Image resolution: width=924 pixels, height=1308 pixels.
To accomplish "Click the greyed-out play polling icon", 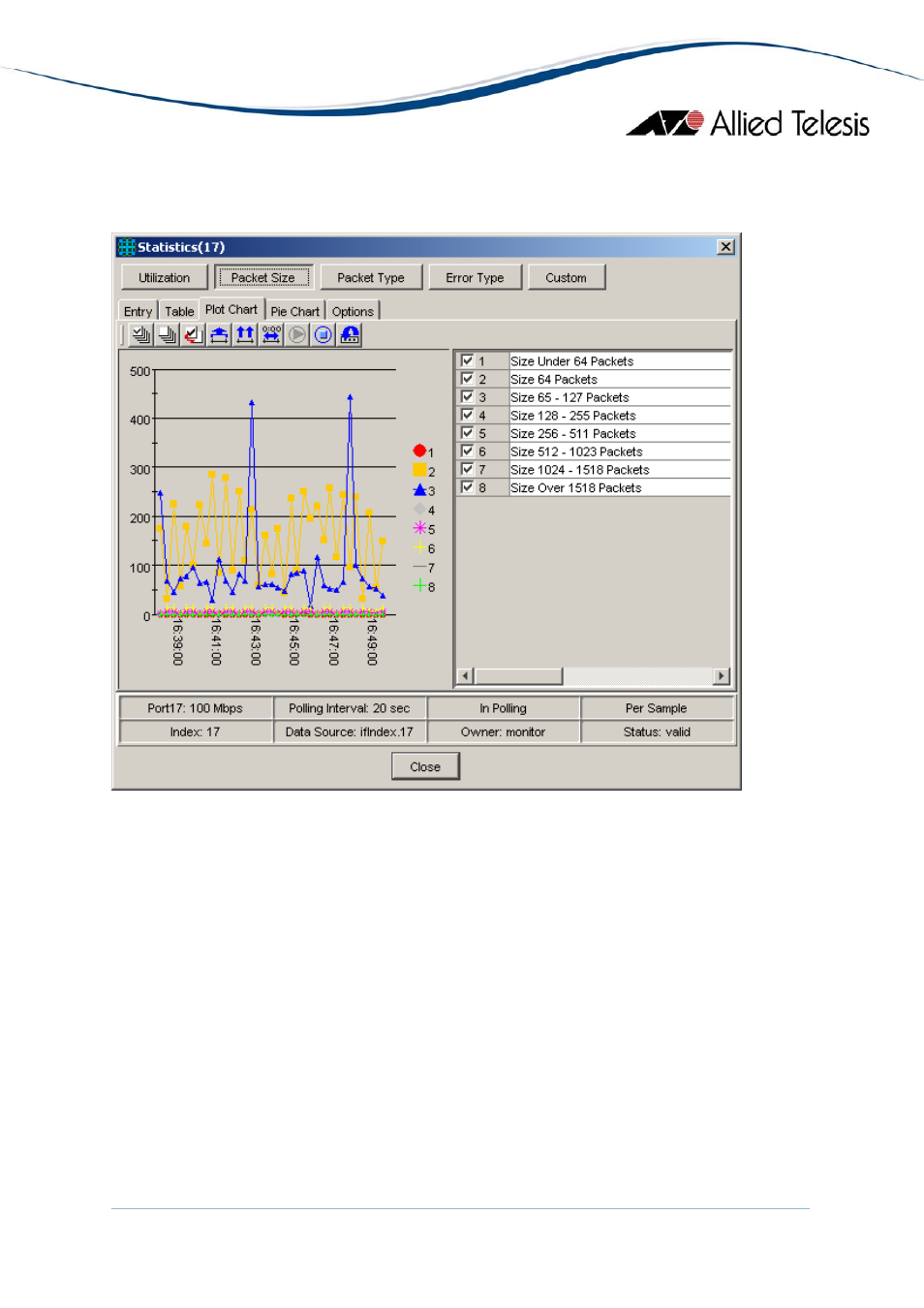I will (297, 335).
